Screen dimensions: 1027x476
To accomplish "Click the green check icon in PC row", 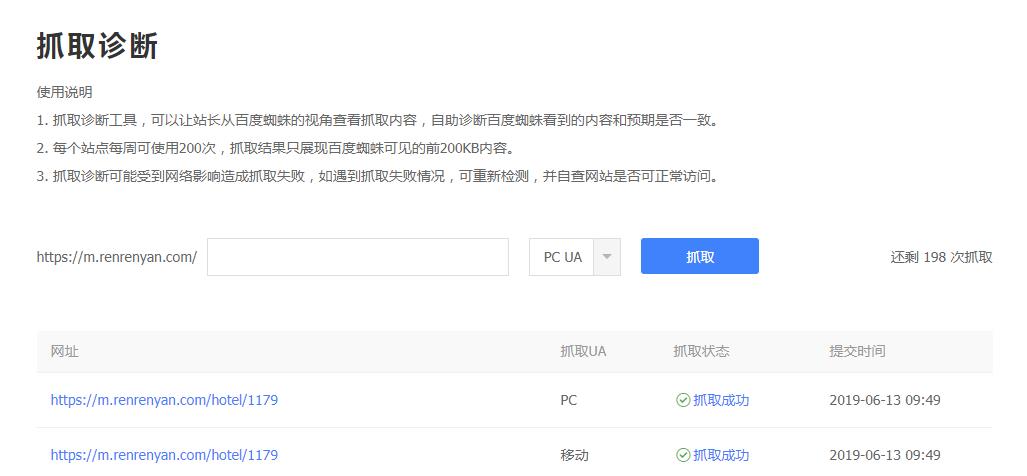I will click(x=683, y=400).
